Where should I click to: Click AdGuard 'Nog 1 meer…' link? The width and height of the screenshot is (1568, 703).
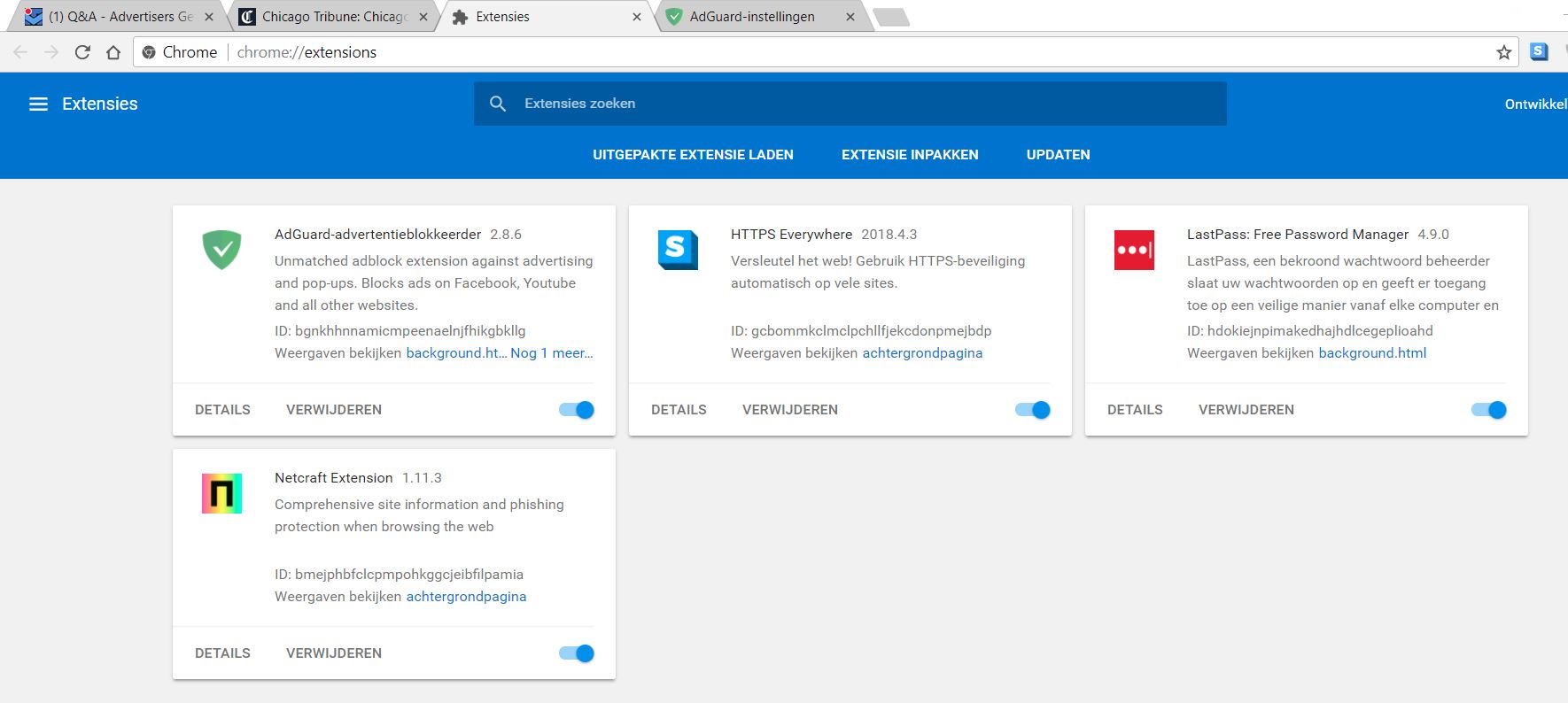552,353
